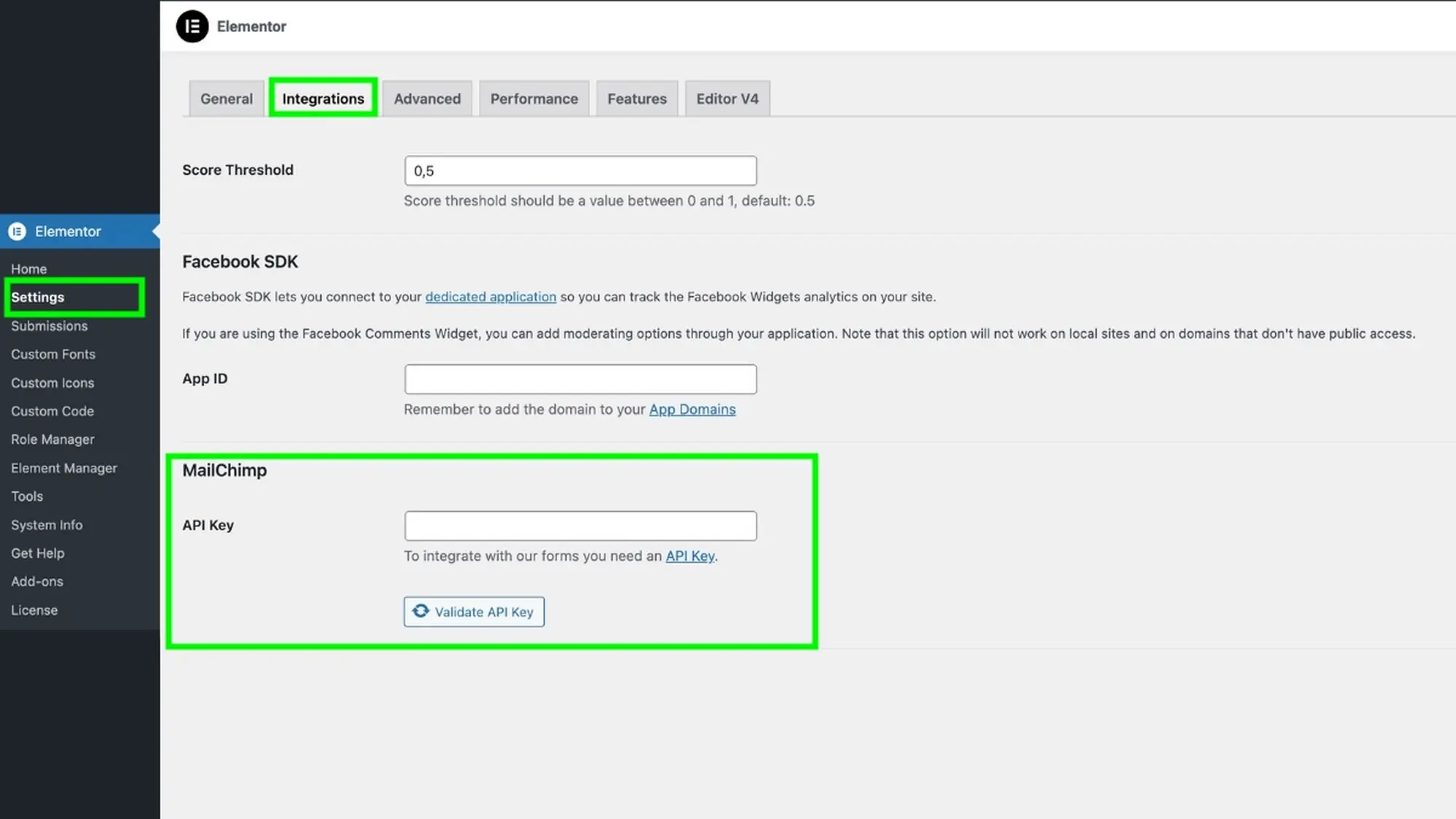Follow the App Domains link
Viewport: 1456px width, 819px height.
click(692, 409)
